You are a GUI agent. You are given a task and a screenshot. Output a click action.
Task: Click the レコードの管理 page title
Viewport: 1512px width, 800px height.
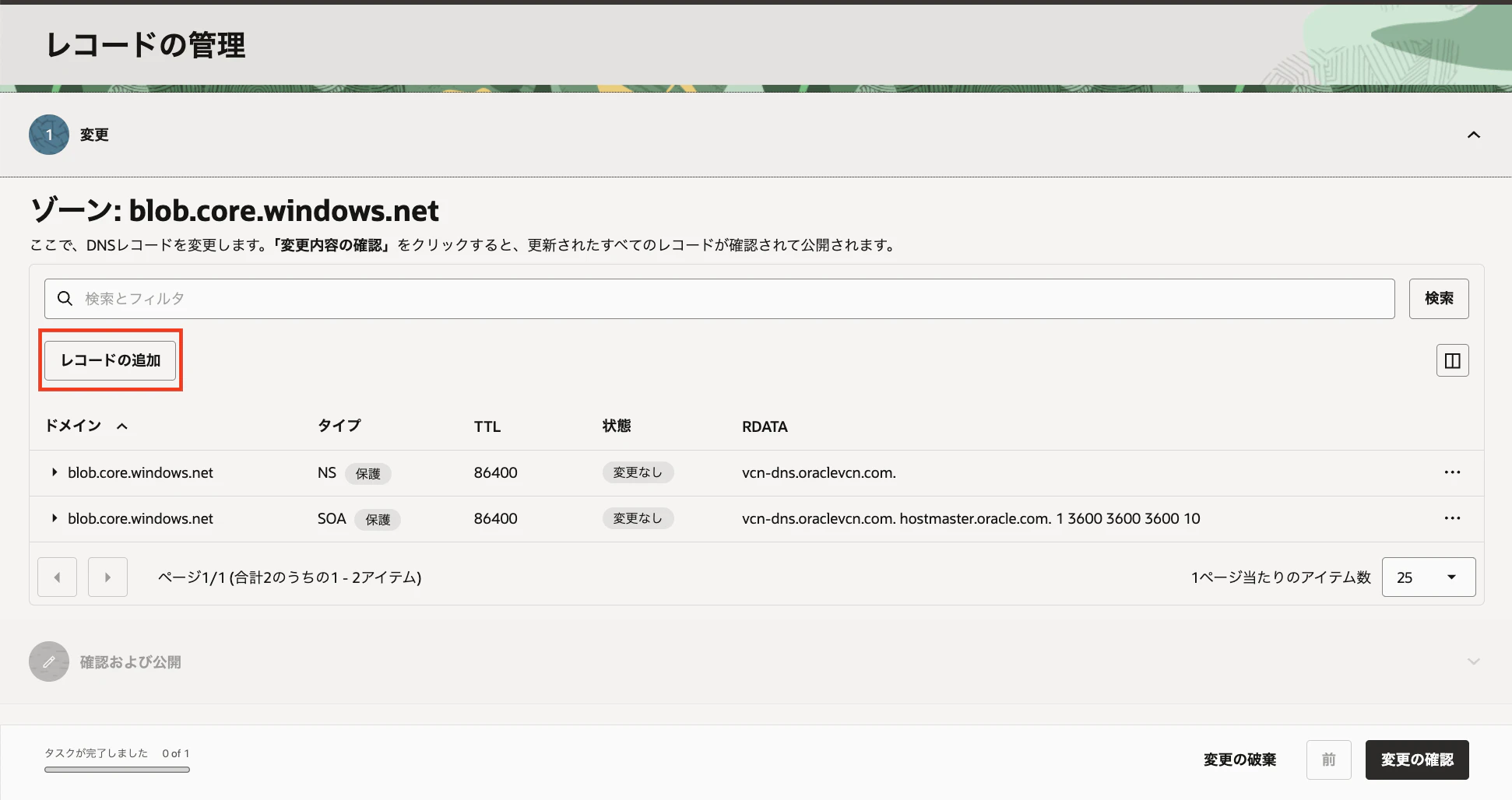click(146, 44)
